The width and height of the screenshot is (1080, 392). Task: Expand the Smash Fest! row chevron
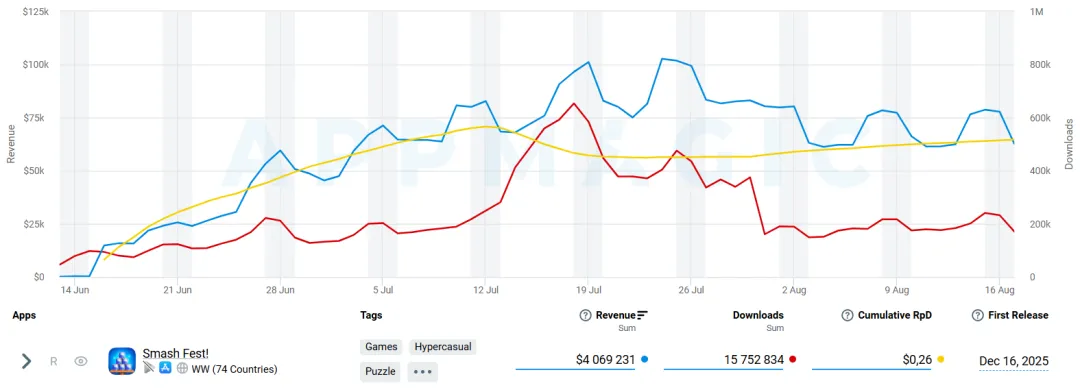(x=26, y=361)
